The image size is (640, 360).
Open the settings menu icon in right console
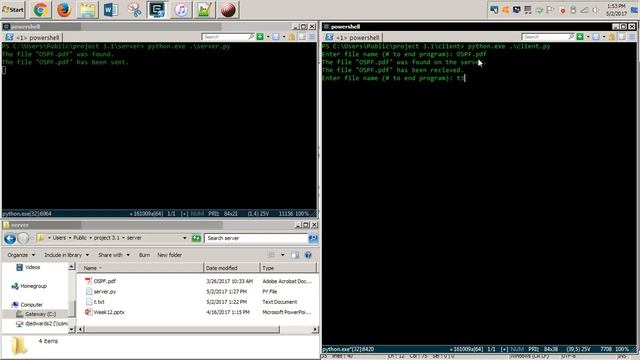(632, 37)
